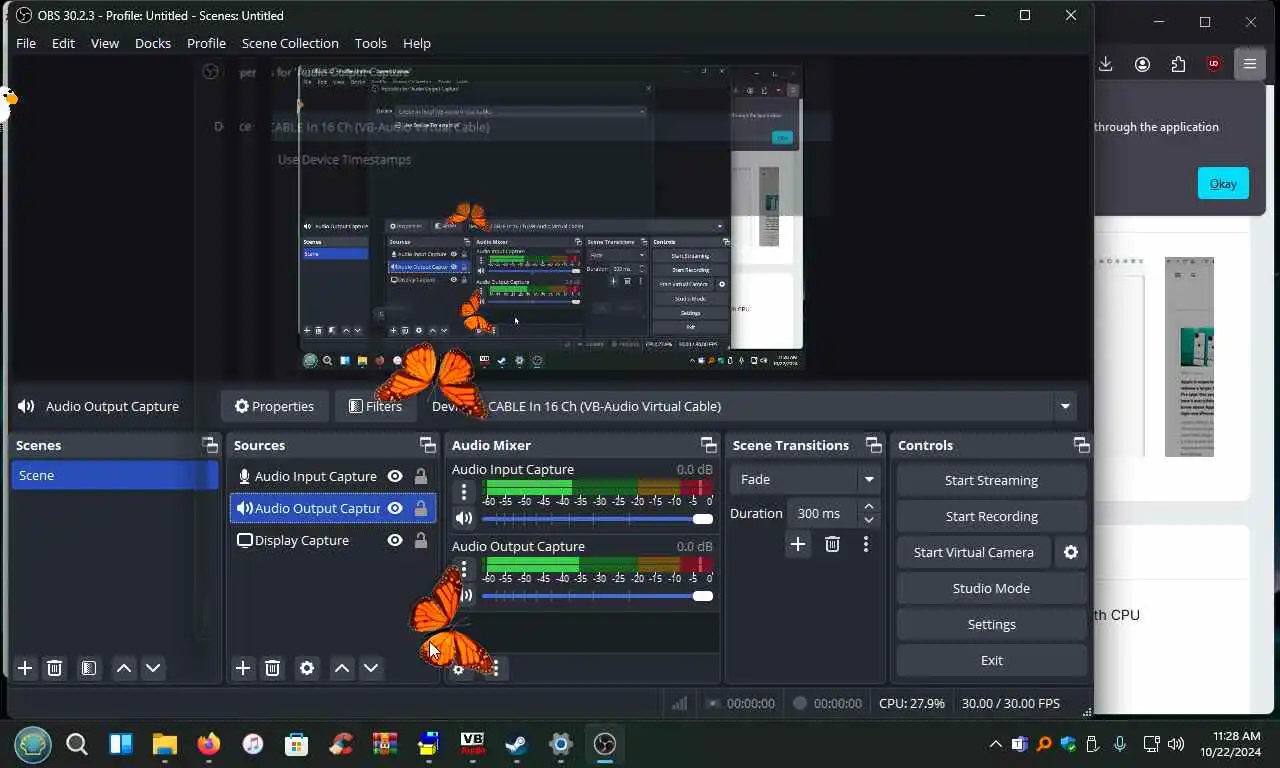1280x768 pixels.
Task: Open VB-Audio app from the taskbar
Action: click(x=472, y=744)
